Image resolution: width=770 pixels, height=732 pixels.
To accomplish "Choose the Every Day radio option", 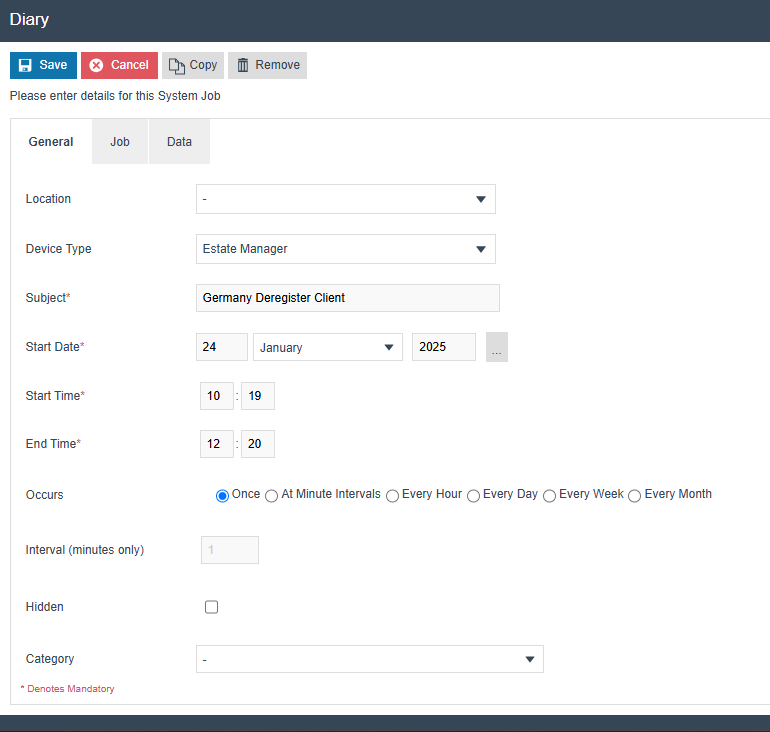I will [x=473, y=496].
